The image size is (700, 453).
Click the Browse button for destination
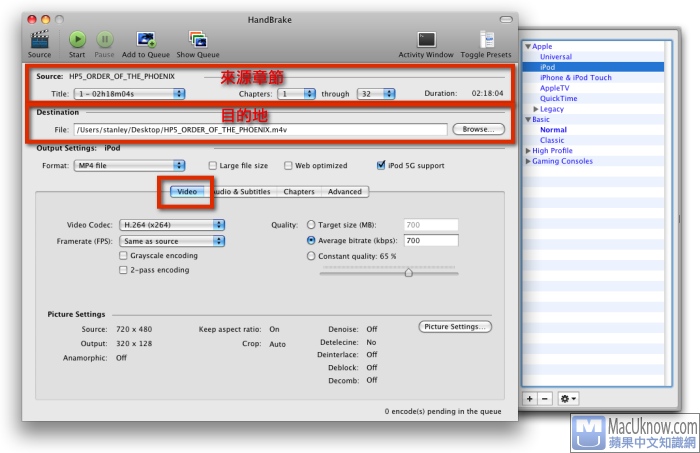tap(478, 129)
